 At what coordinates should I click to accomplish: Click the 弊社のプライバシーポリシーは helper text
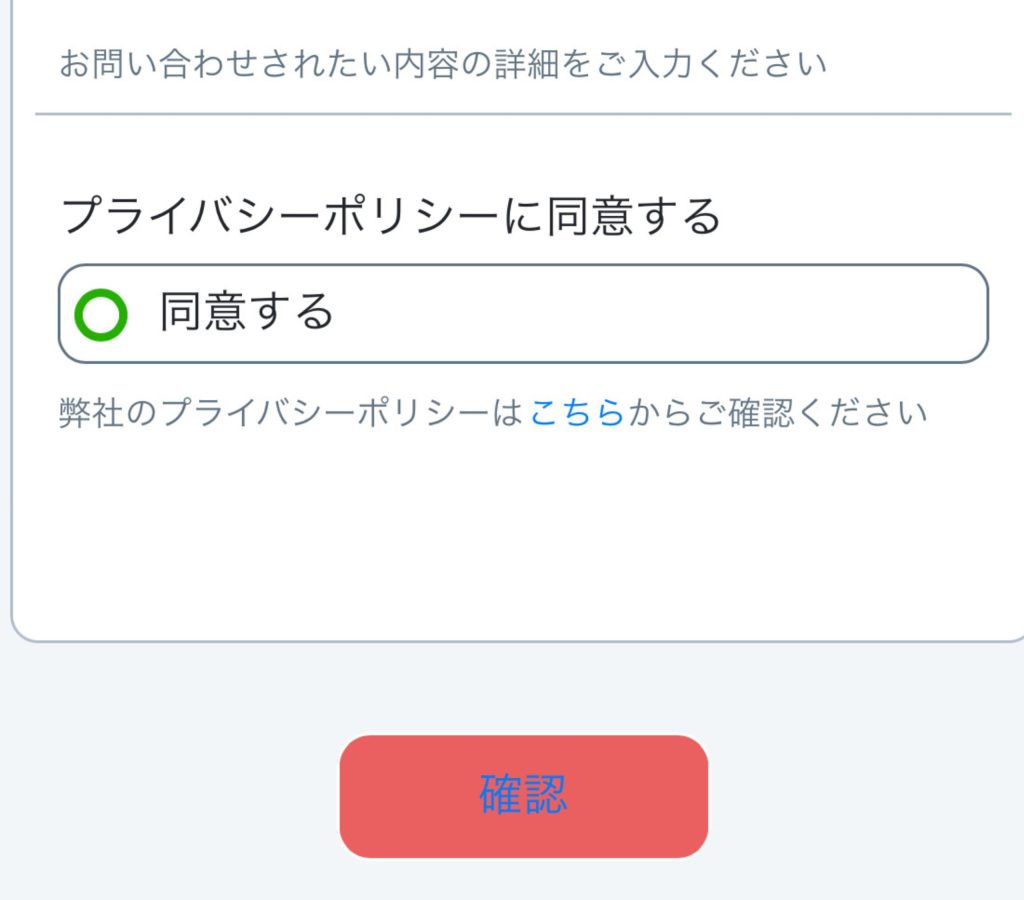(290, 412)
